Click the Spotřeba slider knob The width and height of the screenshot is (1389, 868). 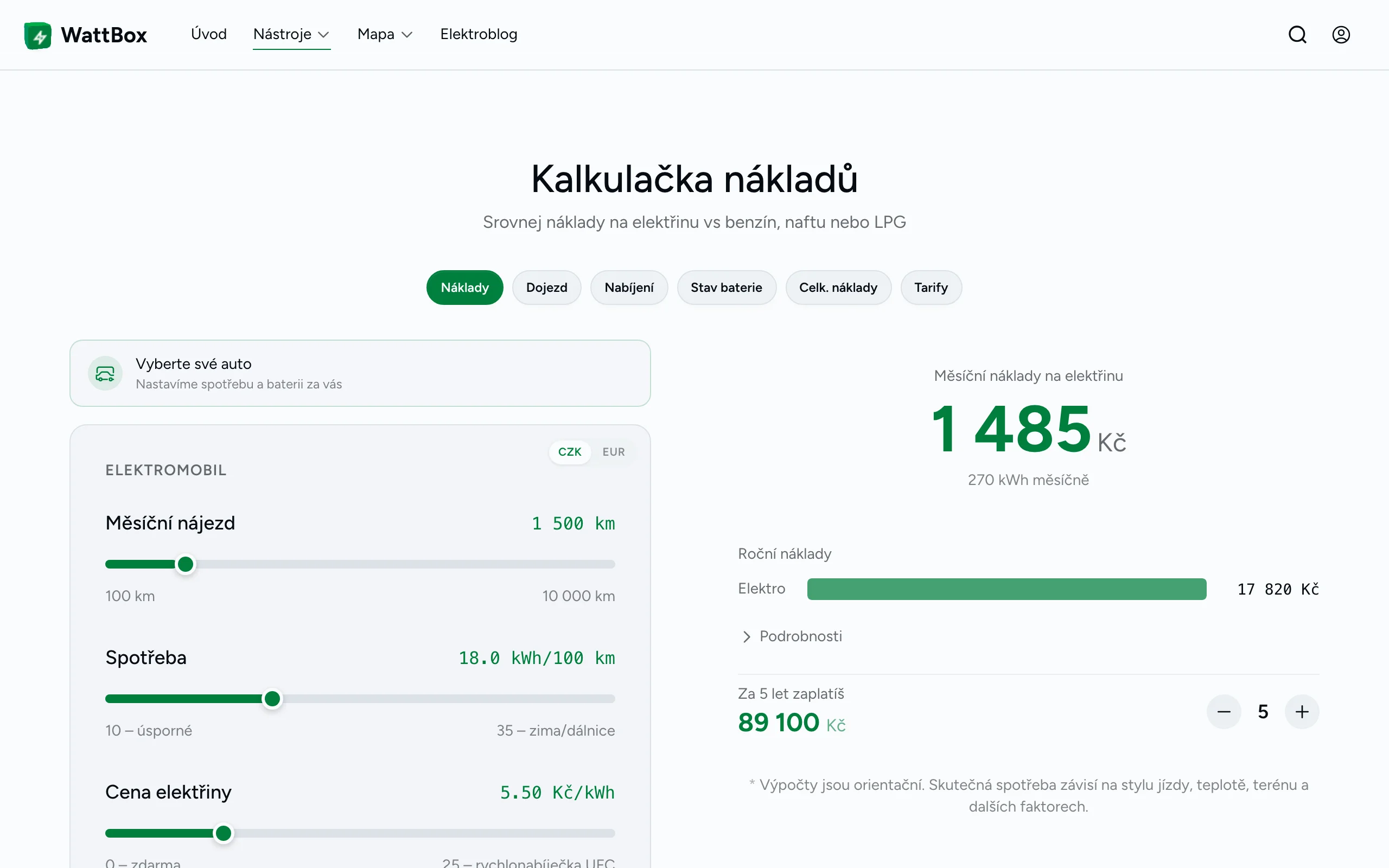(272, 699)
